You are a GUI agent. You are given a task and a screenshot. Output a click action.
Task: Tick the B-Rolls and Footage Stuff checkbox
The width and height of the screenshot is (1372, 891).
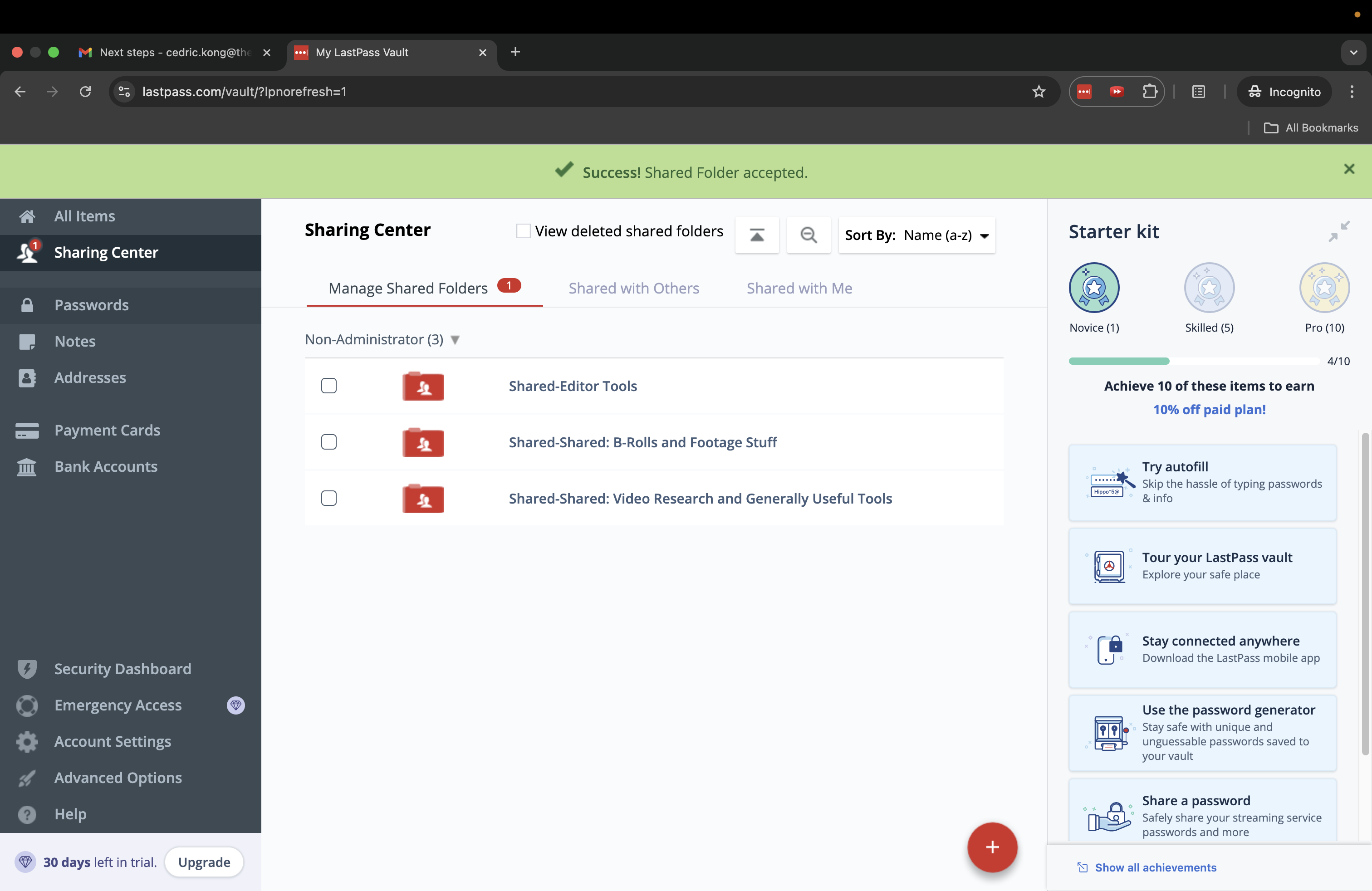(328, 442)
